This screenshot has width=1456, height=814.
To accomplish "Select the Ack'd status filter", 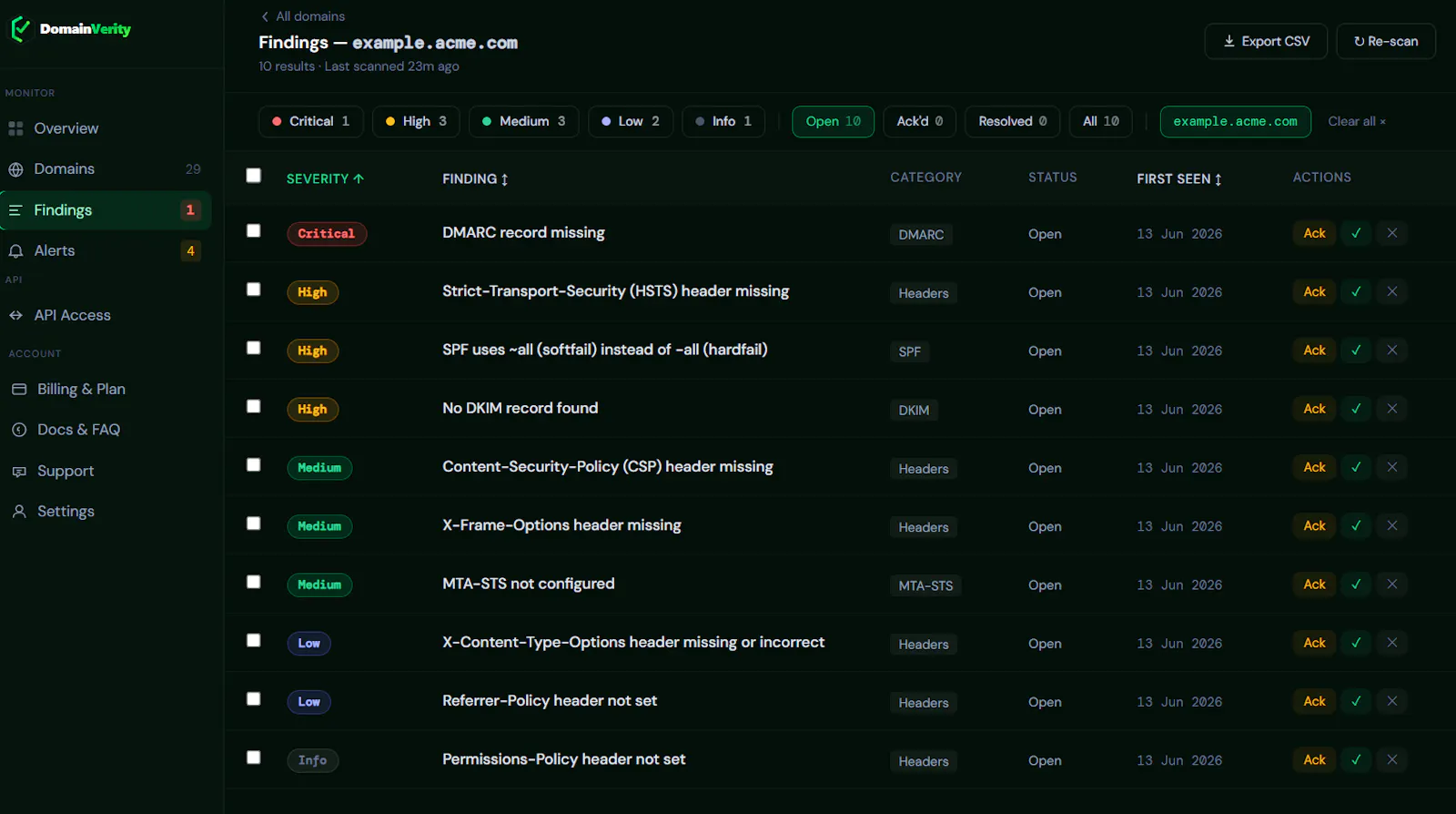I will (919, 122).
